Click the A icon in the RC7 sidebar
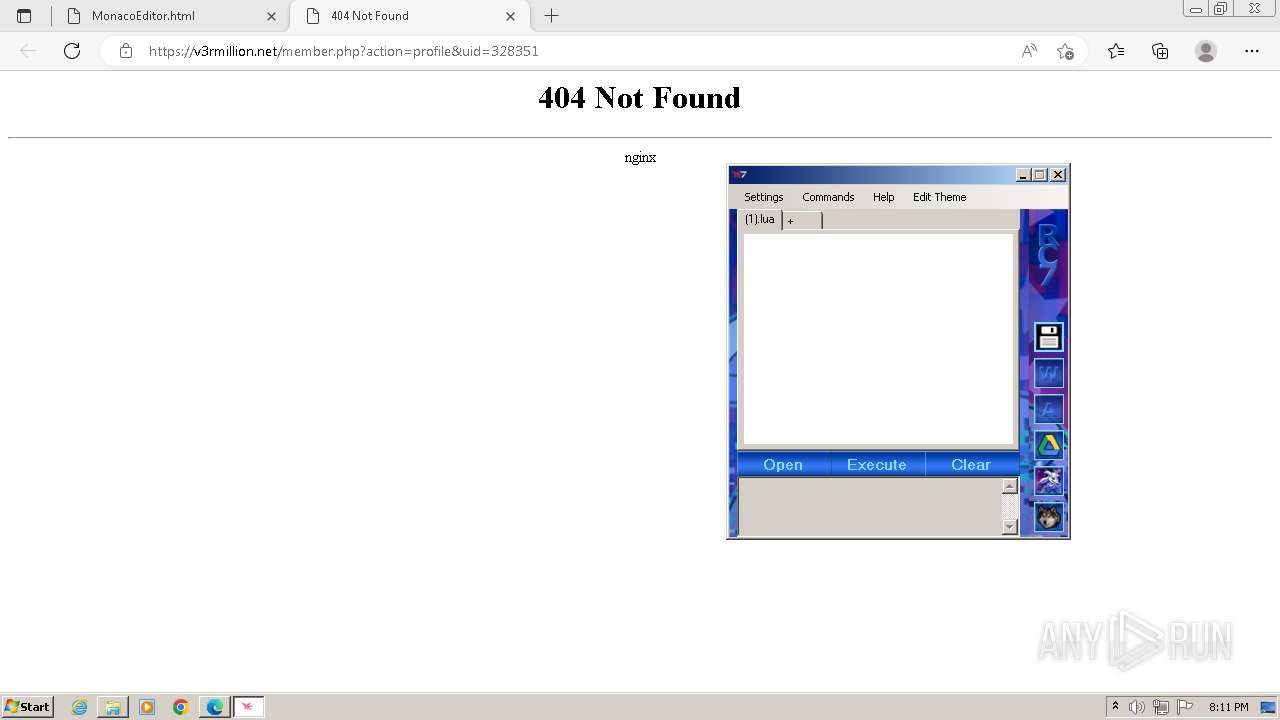This screenshot has height=720, width=1280. [1048, 409]
